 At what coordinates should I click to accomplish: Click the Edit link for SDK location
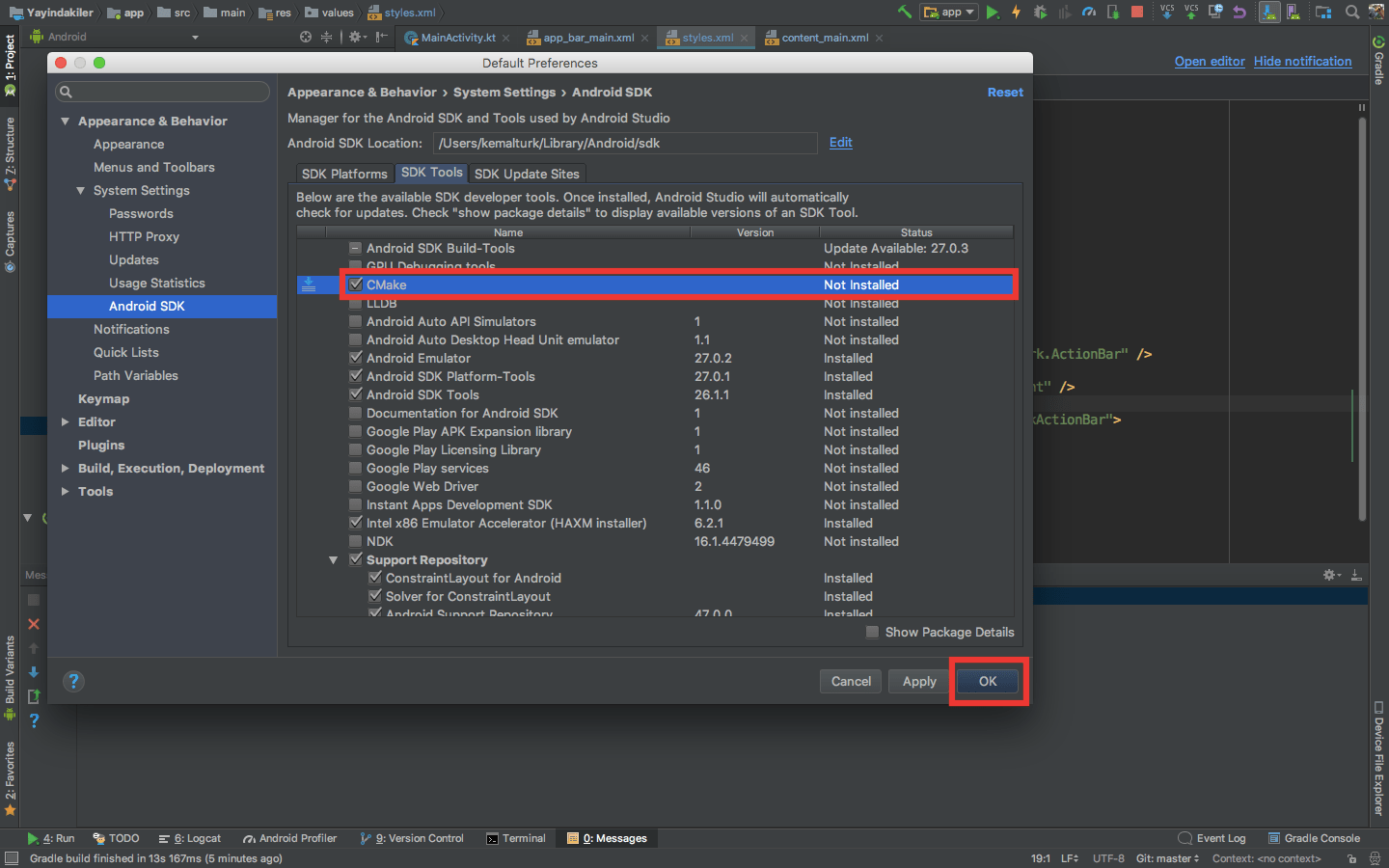pyautogui.click(x=841, y=143)
